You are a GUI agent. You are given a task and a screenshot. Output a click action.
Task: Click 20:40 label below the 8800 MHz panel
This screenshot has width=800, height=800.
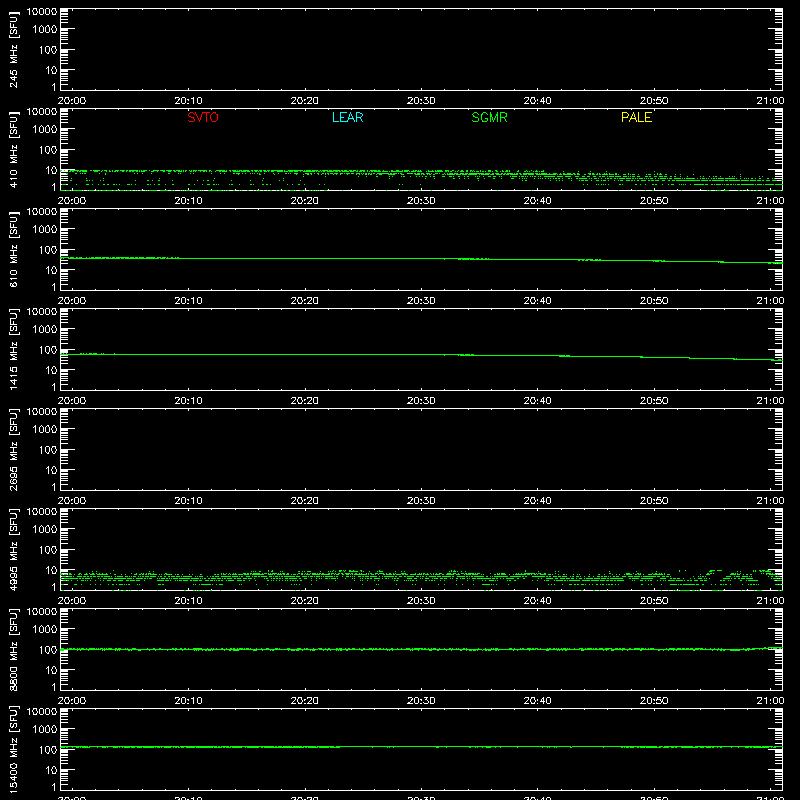click(537, 701)
